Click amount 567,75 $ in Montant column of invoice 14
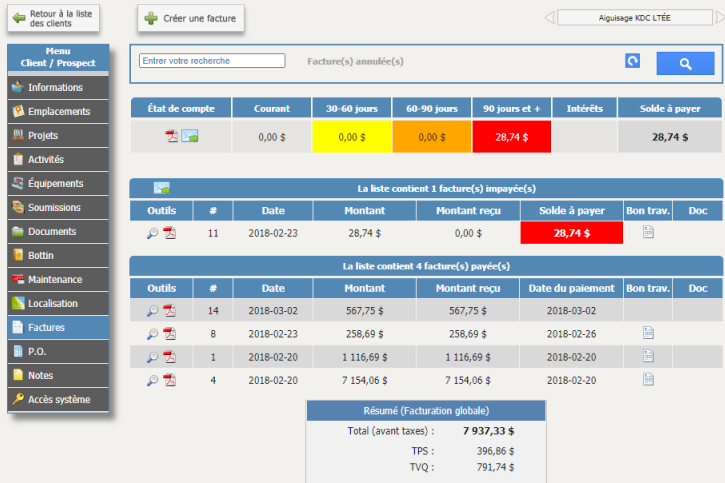This screenshot has width=725, height=483. click(x=364, y=311)
